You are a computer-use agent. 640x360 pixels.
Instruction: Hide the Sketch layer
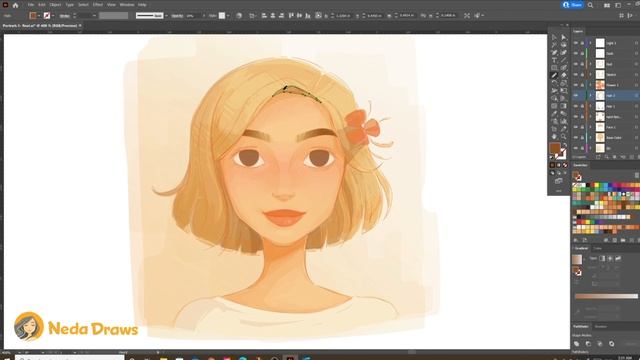576,75
